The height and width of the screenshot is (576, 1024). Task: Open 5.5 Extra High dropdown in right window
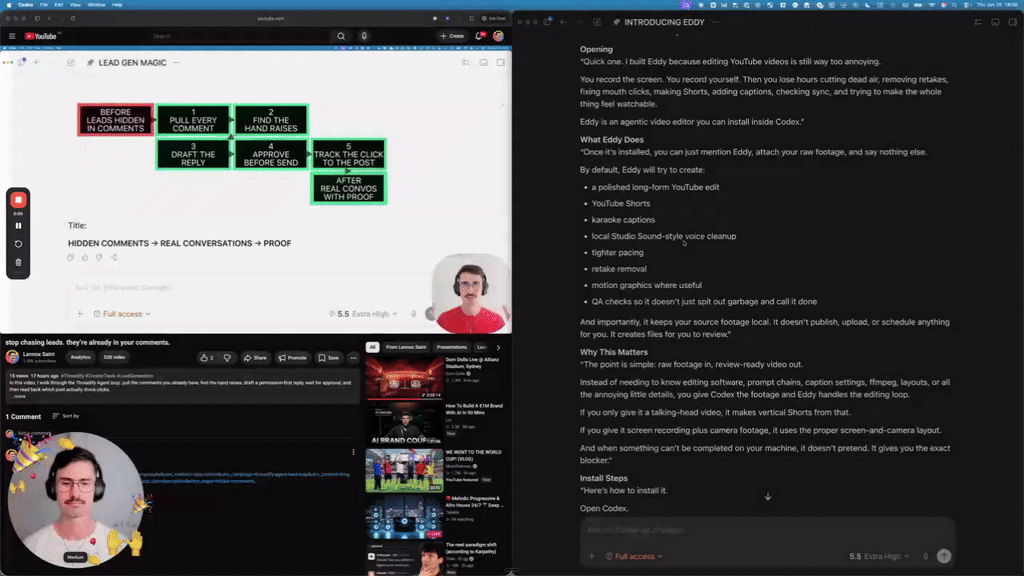(879, 556)
